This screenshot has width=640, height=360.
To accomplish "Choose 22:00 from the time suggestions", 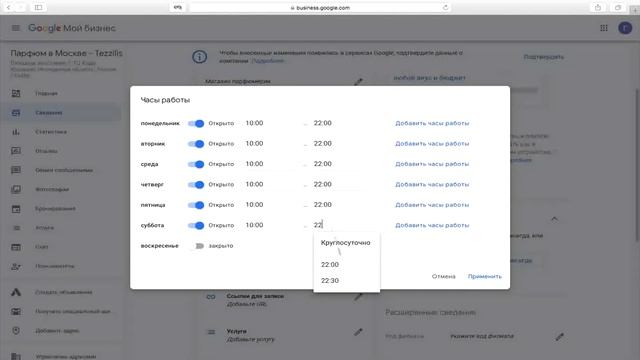I will click(x=347, y=264).
